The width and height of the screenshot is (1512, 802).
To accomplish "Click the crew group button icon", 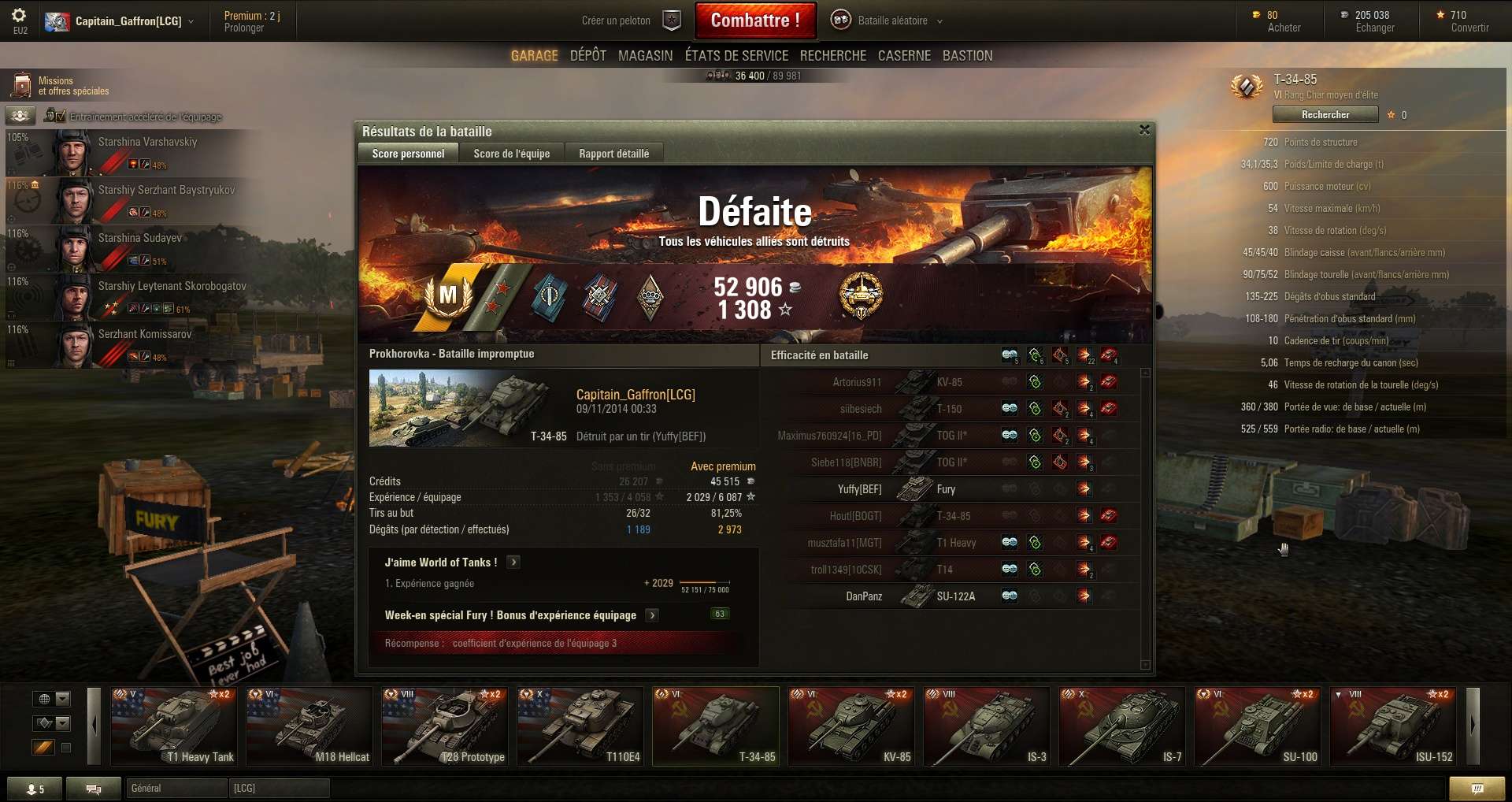I will (x=20, y=116).
